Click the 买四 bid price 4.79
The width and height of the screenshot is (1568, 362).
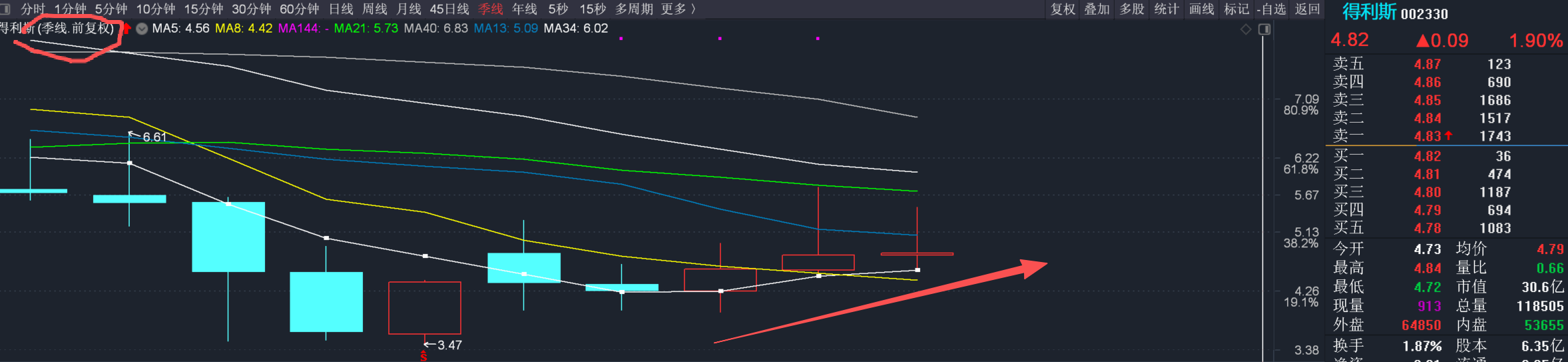click(x=1428, y=210)
